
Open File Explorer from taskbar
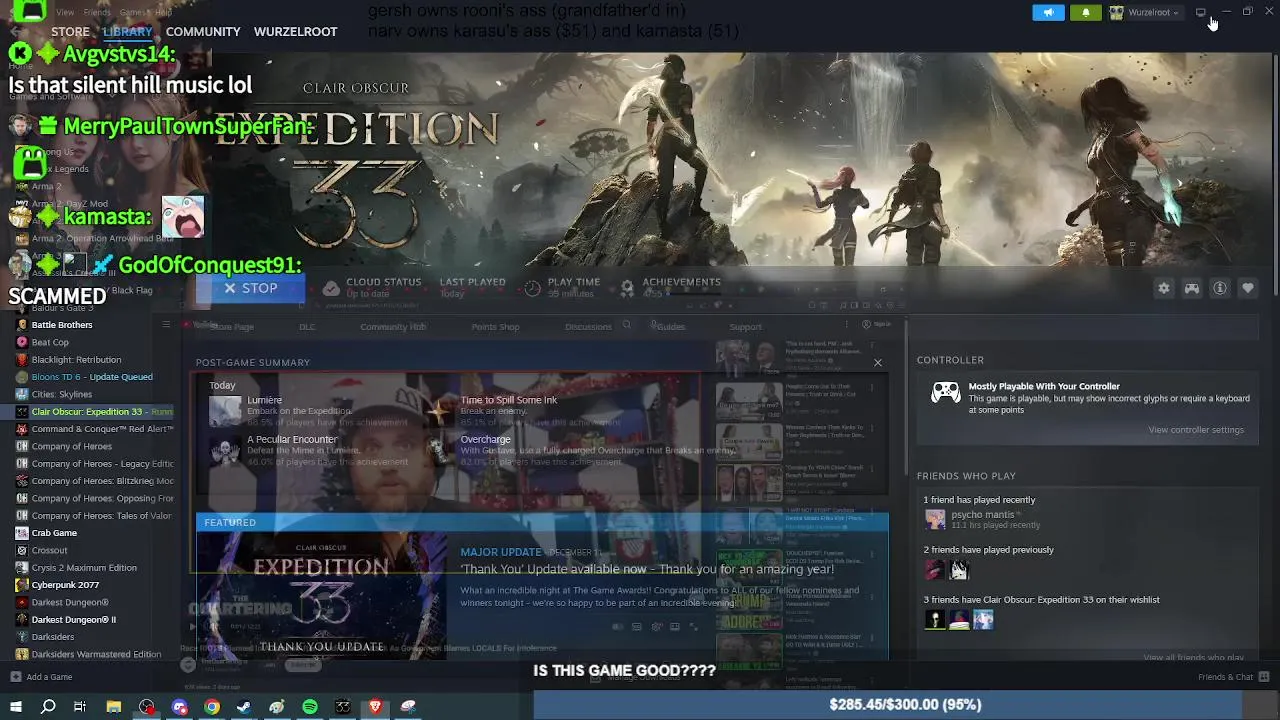point(114,707)
